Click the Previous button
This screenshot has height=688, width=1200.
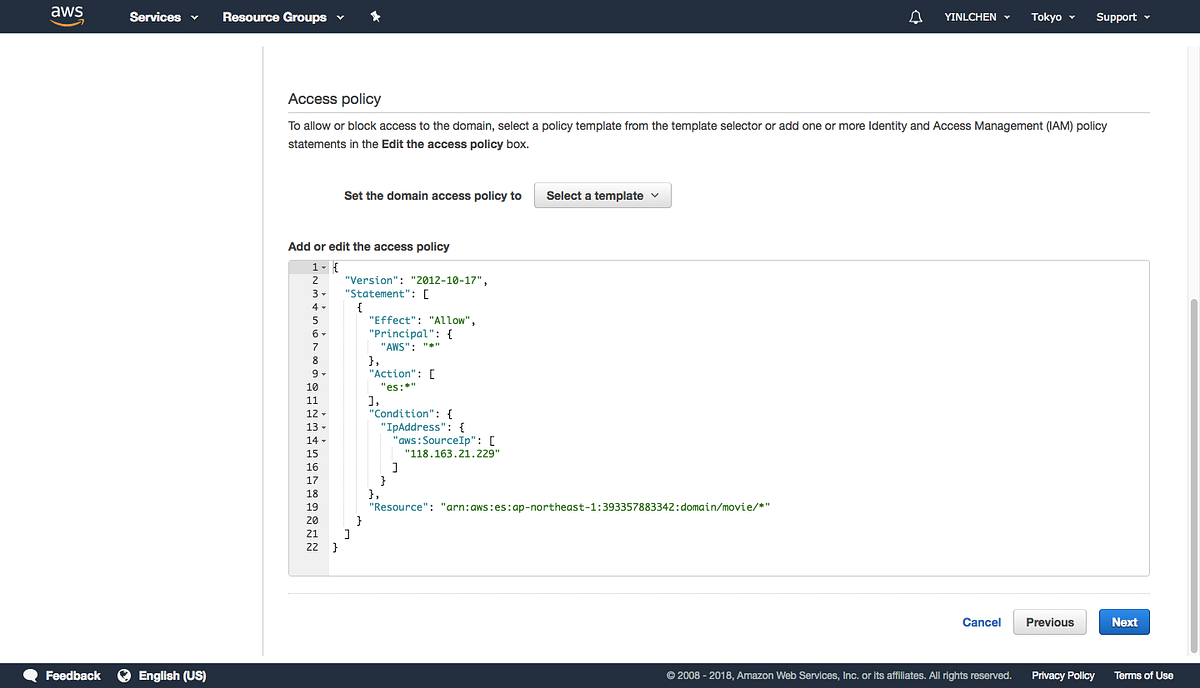click(x=1049, y=621)
